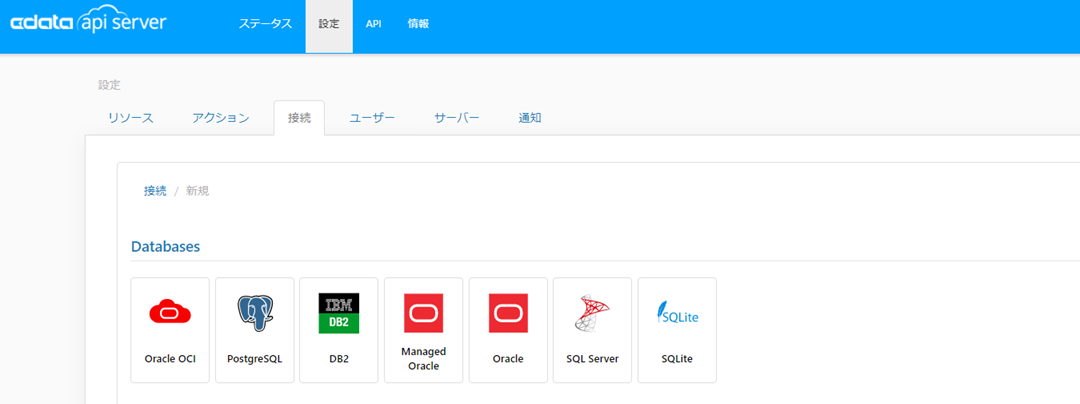Choose the PostgreSQL elephant icon
Screen dimensions: 1080x404
[254, 314]
